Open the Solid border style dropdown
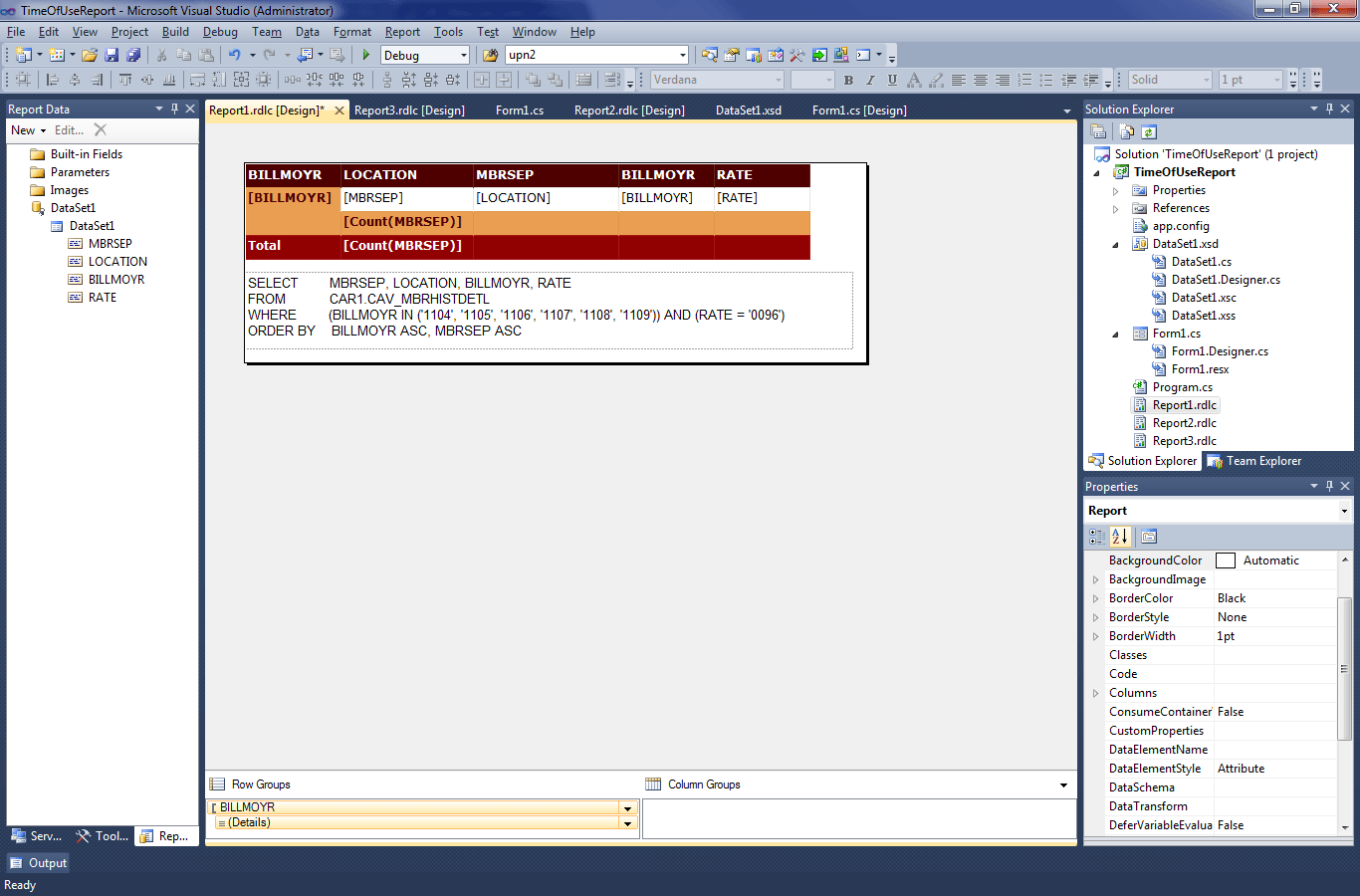1360x896 pixels. pyautogui.click(x=1207, y=80)
